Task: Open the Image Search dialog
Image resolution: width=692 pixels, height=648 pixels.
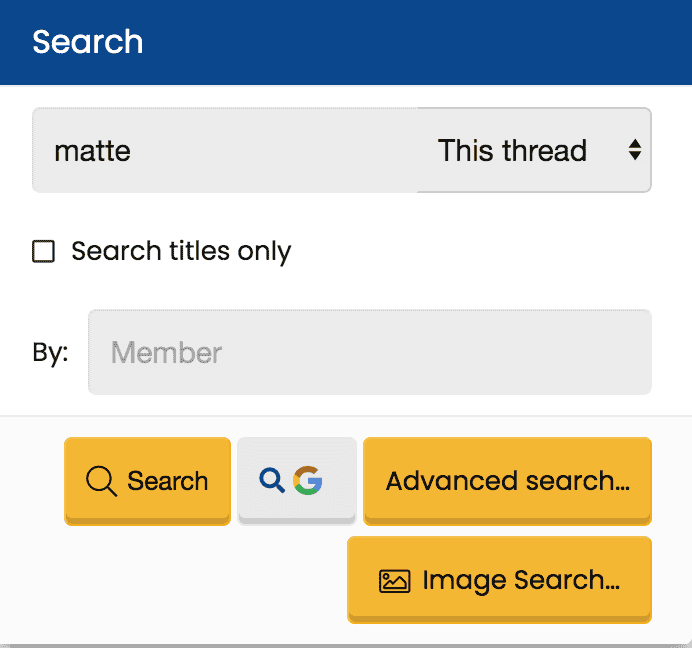Action: [x=500, y=580]
